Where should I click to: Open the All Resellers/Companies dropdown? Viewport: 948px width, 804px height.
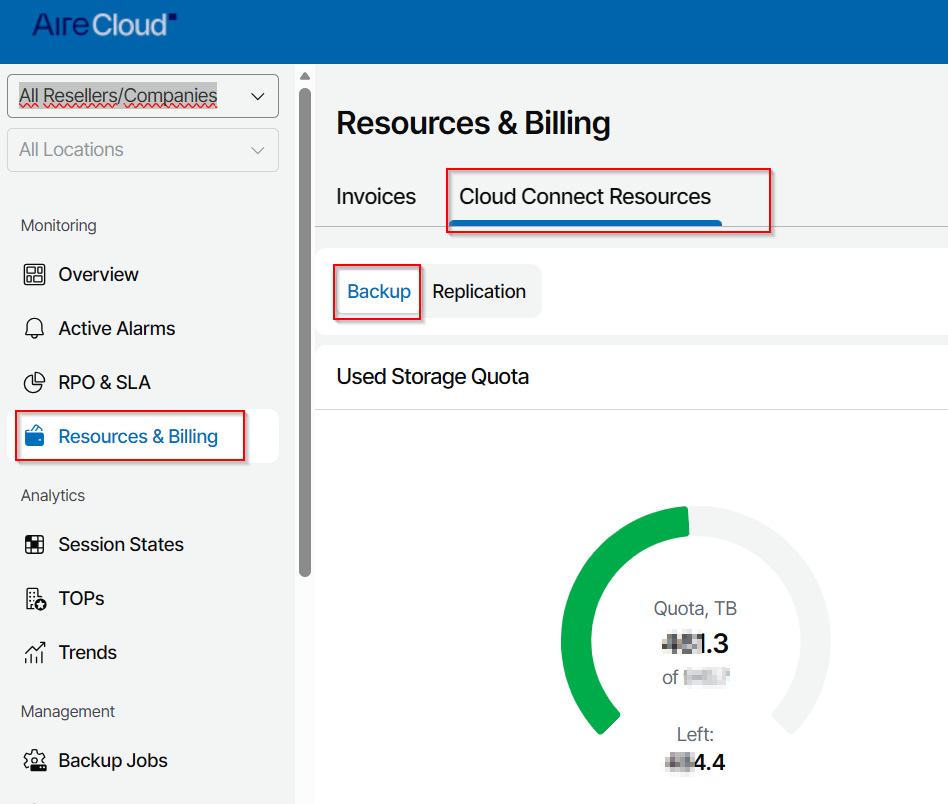tap(143, 96)
